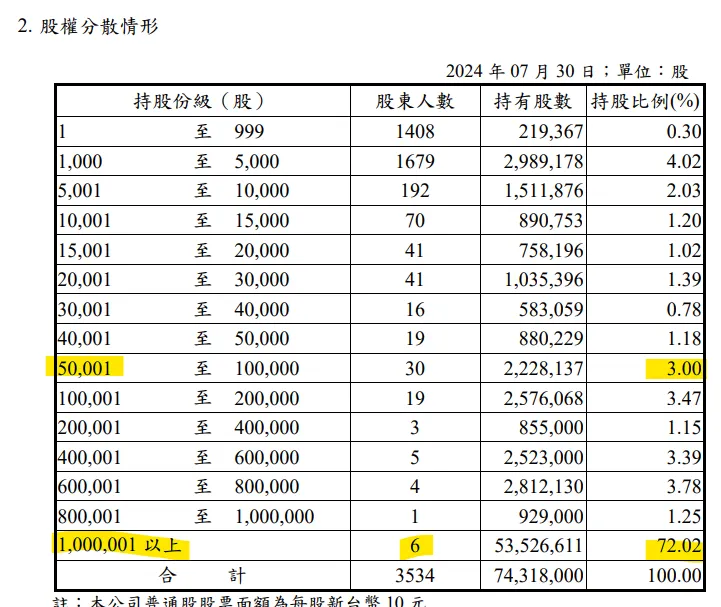Image resolution: width=721 pixels, height=607 pixels.
Task: Select shareholder count cell '1408'
Action: 415,132
